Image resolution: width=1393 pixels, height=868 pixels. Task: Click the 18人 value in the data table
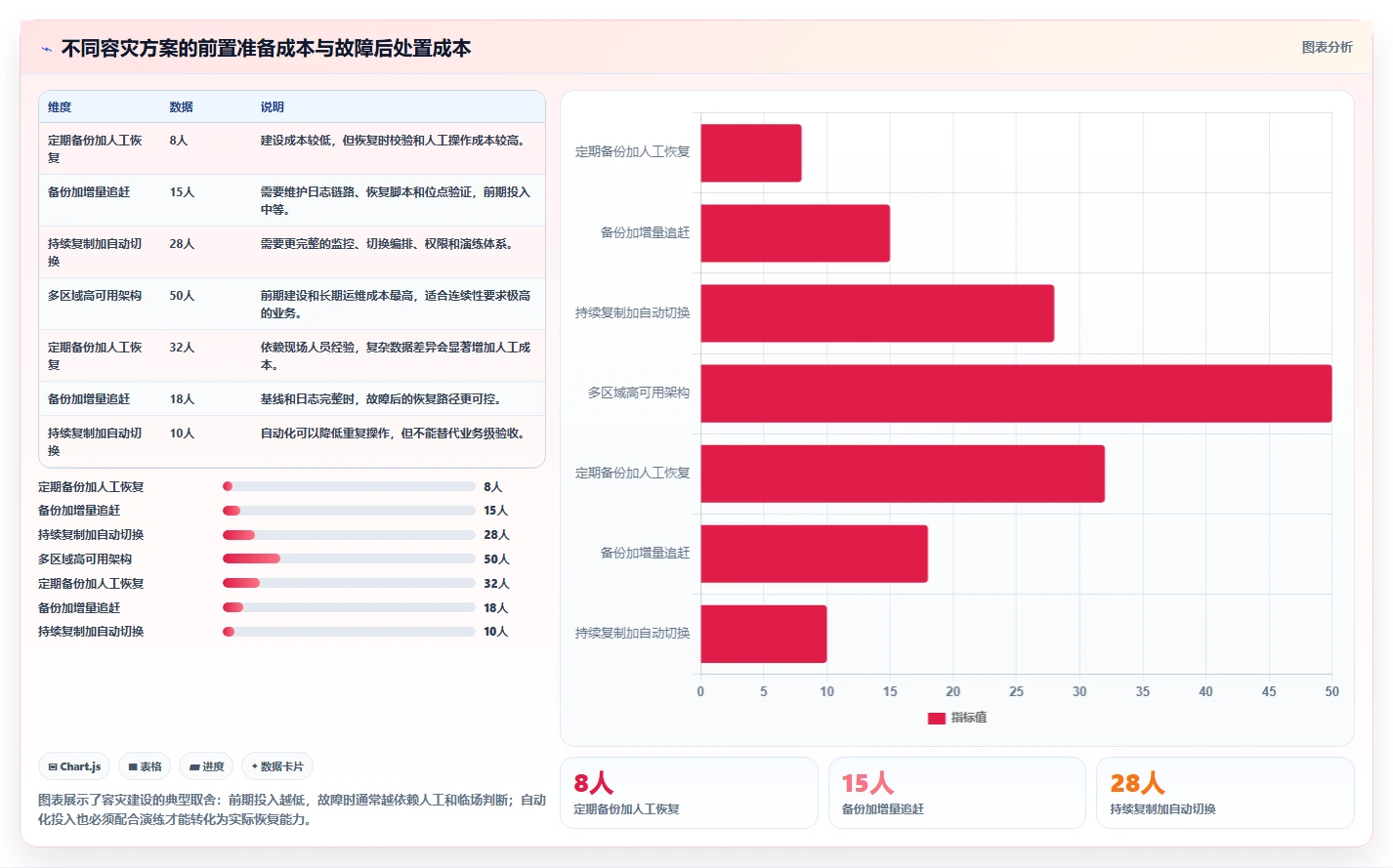point(182,399)
